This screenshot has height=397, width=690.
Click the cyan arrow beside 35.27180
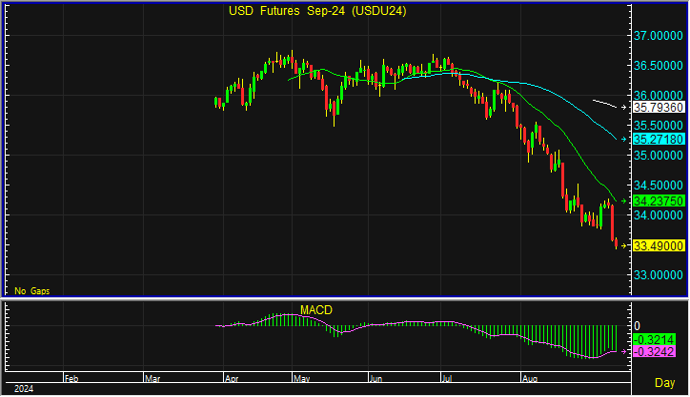[623, 140]
